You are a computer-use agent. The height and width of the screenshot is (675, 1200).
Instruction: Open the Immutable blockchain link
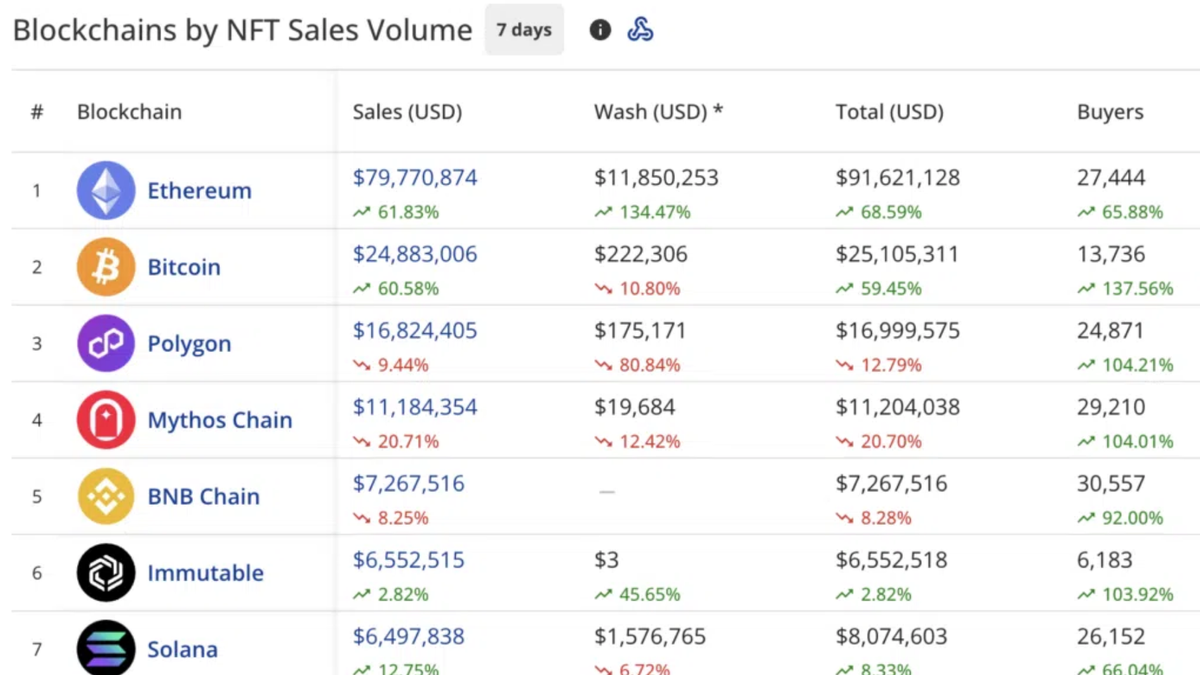tap(206, 573)
